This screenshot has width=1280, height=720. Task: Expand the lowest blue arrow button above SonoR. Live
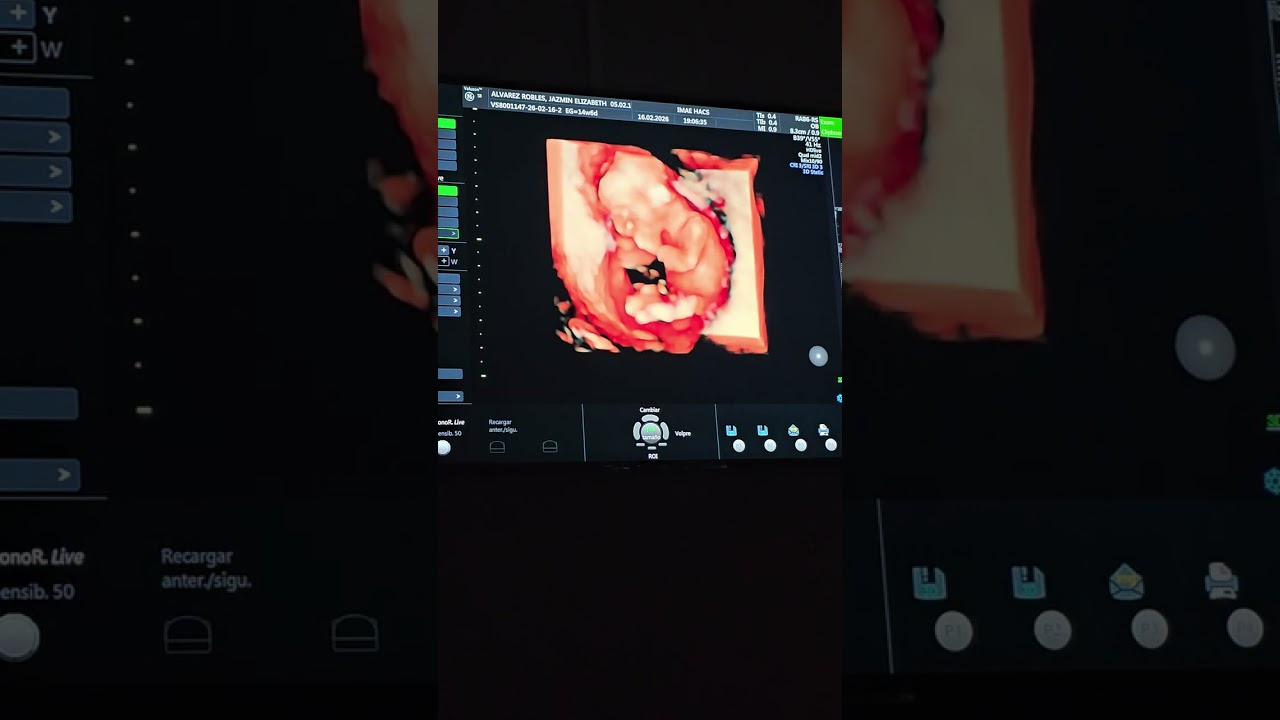coord(450,397)
